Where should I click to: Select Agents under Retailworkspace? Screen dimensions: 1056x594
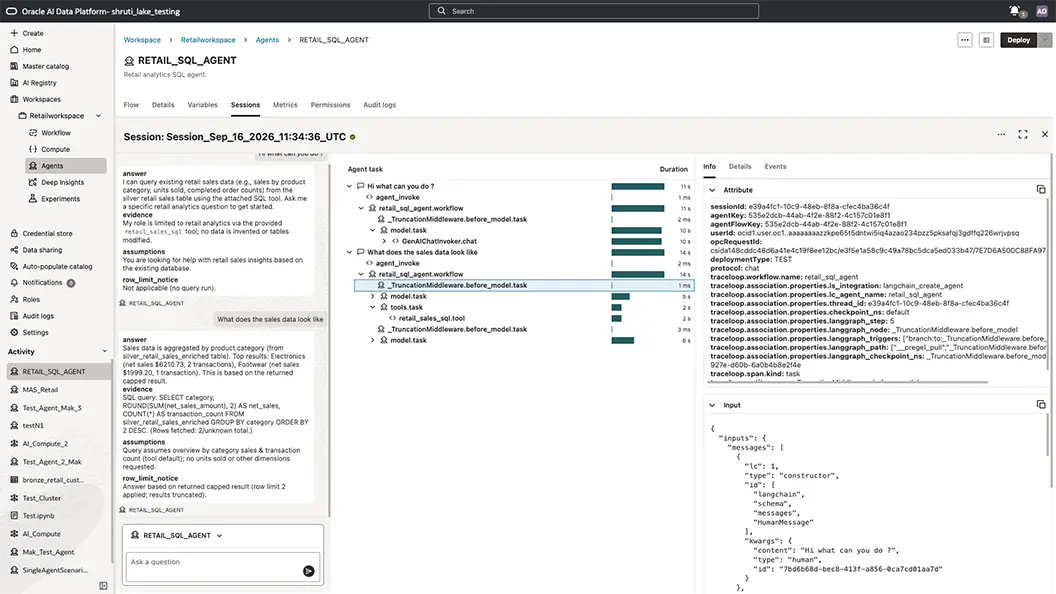(66, 166)
